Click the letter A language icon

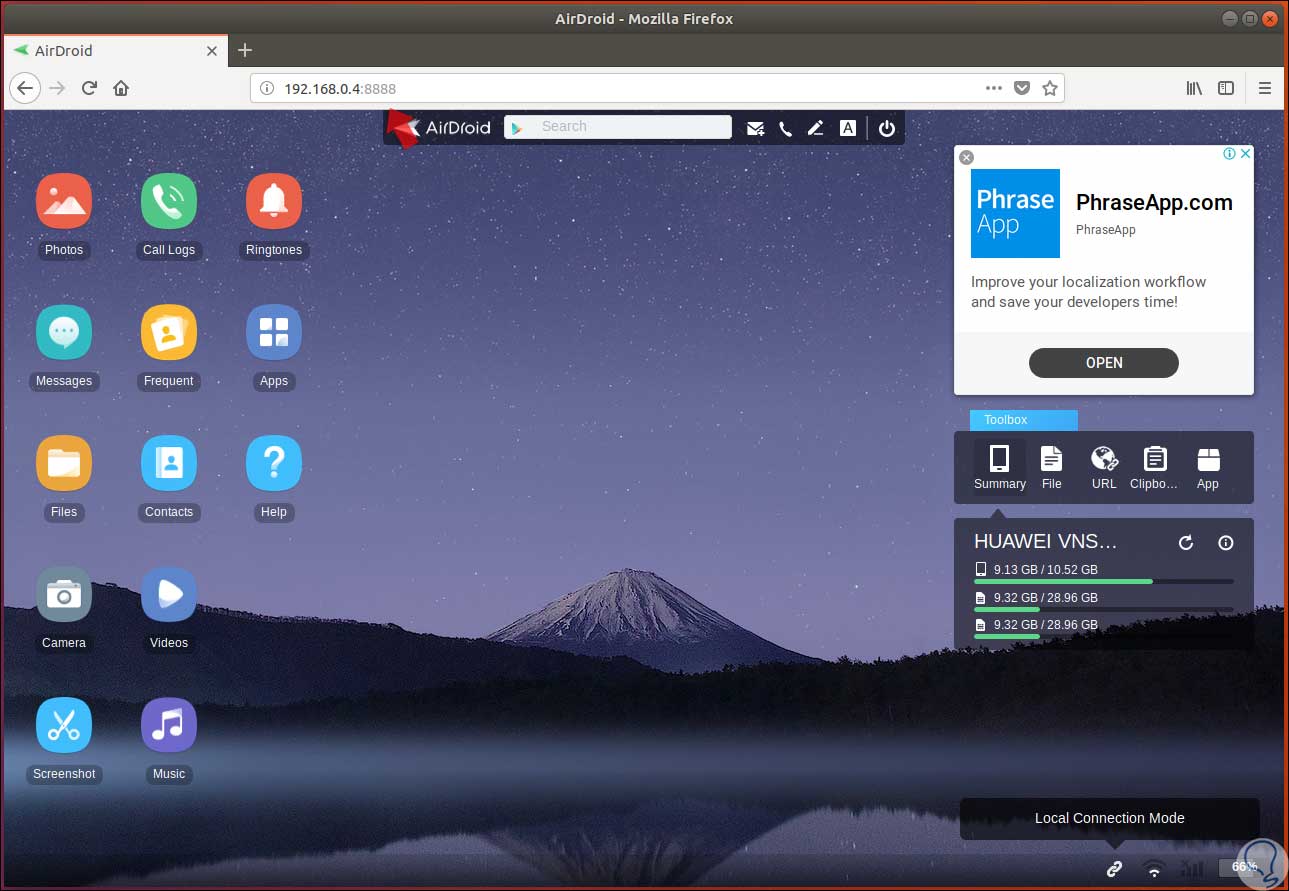pos(848,128)
